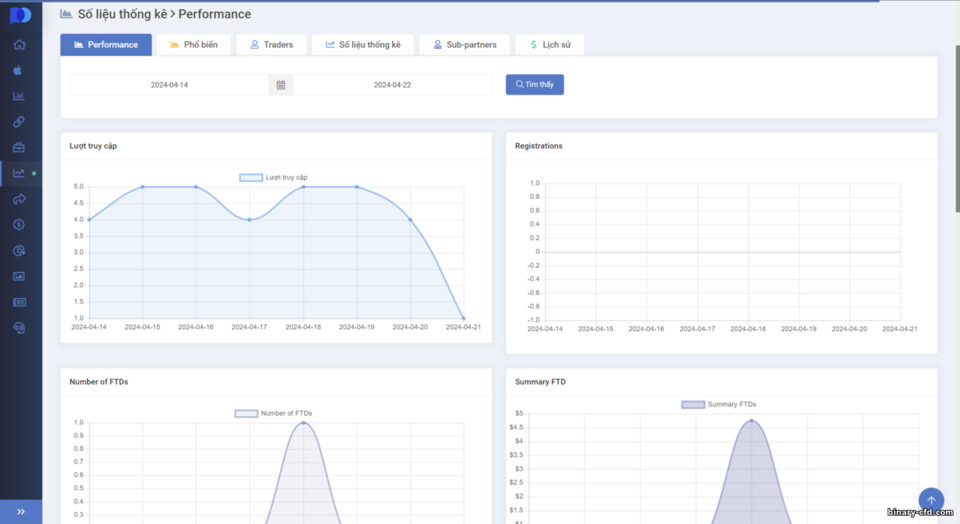This screenshot has height=524, width=960.
Task: Click the dollar coin sidebar icon
Action: pyautogui.click(x=19, y=225)
